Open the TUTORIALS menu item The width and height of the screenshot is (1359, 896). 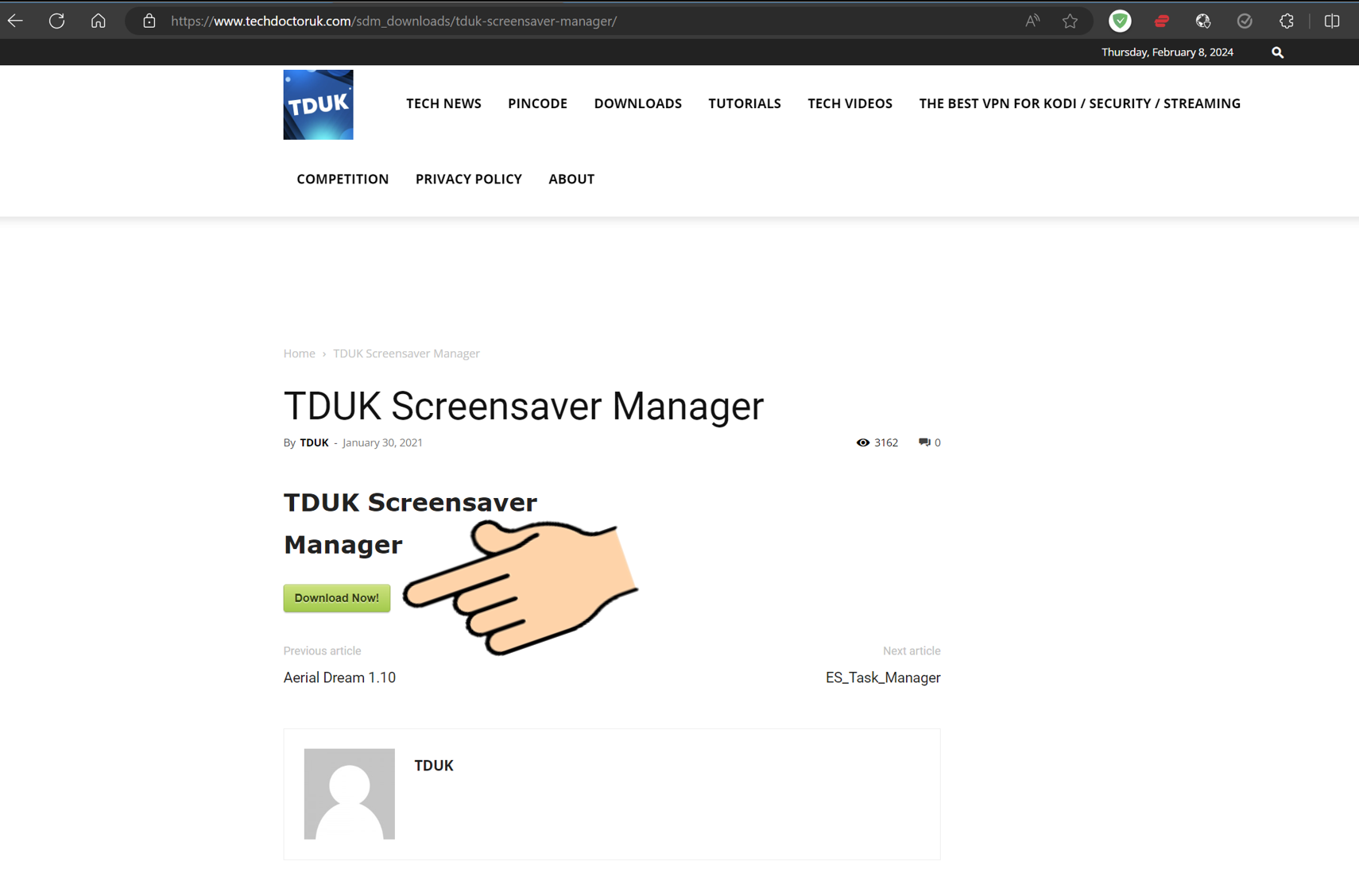click(x=745, y=103)
